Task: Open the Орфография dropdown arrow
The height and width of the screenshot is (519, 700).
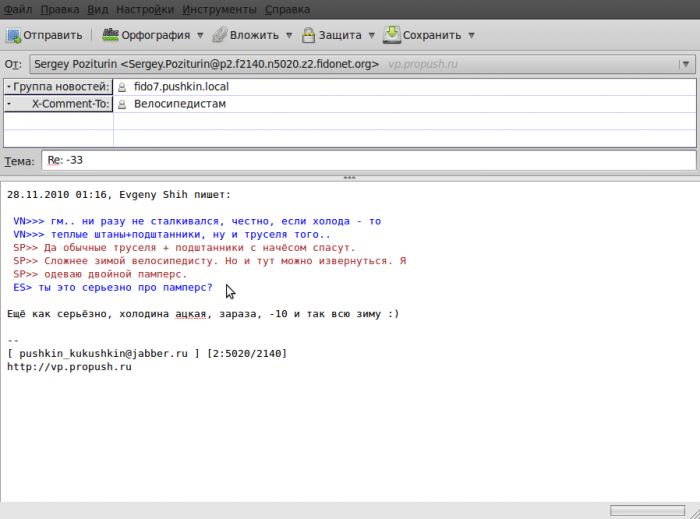Action: (200, 35)
